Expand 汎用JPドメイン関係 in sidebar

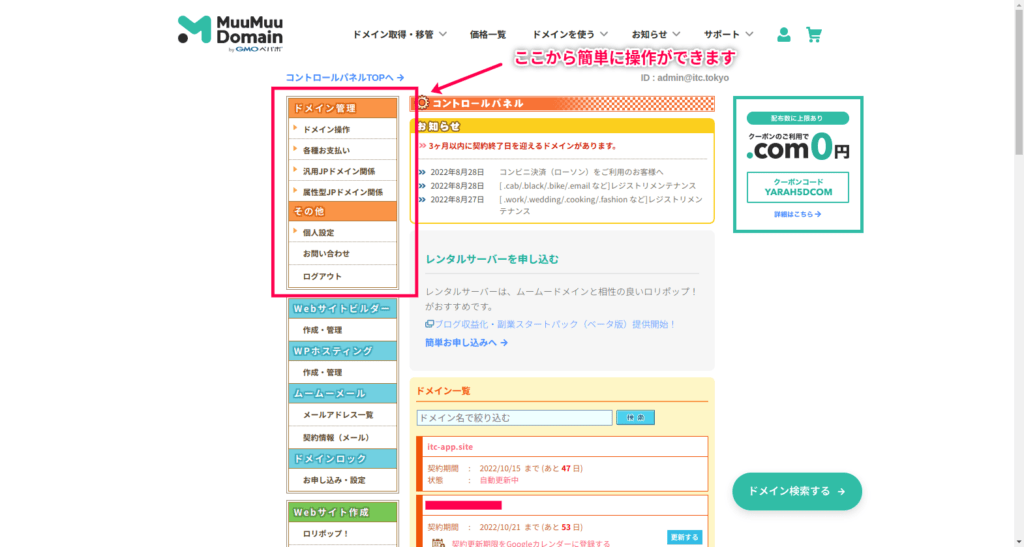click(343, 171)
